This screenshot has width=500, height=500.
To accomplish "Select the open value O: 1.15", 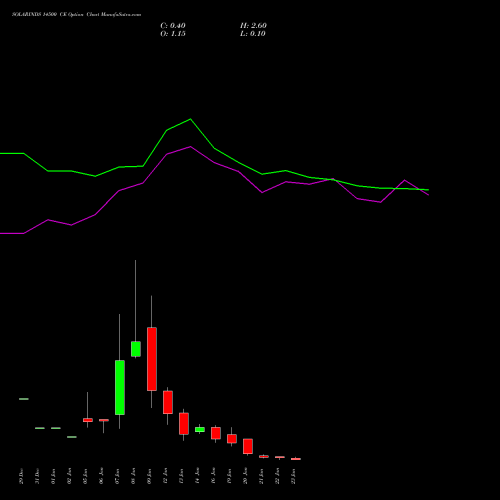I will (x=173, y=34).
